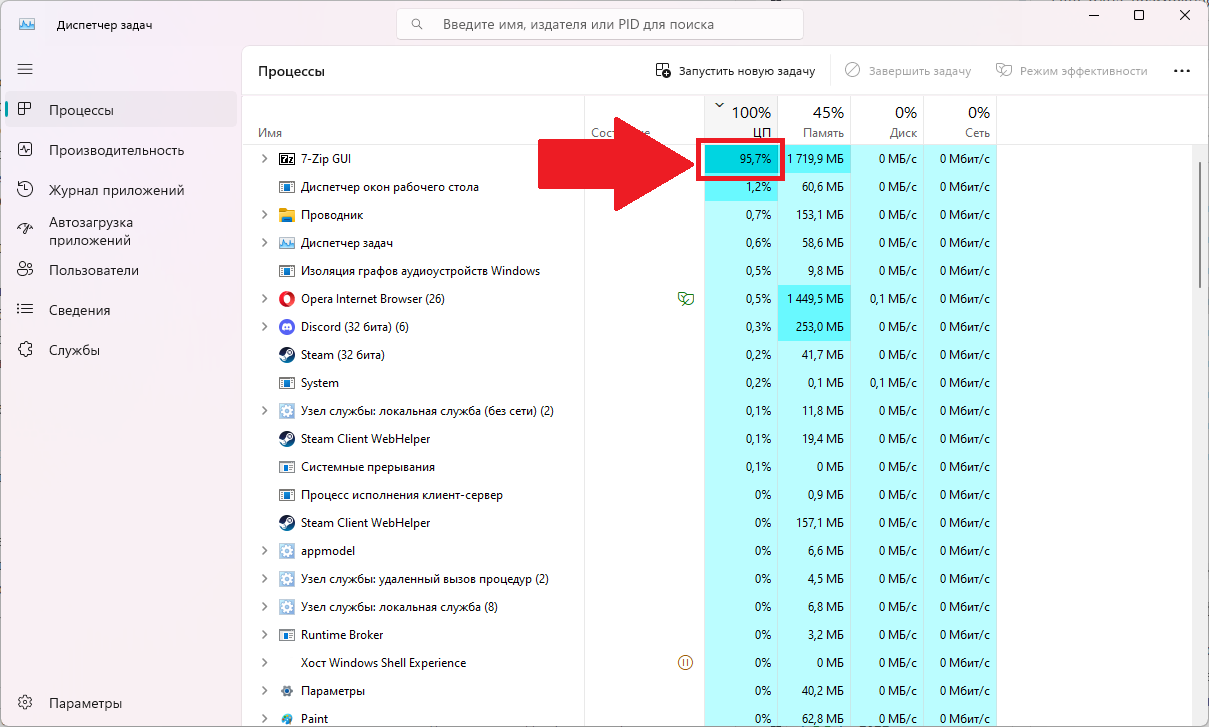This screenshot has height=727, width=1209.
Task: Click Запустить новую задачу button
Action: 735,71
